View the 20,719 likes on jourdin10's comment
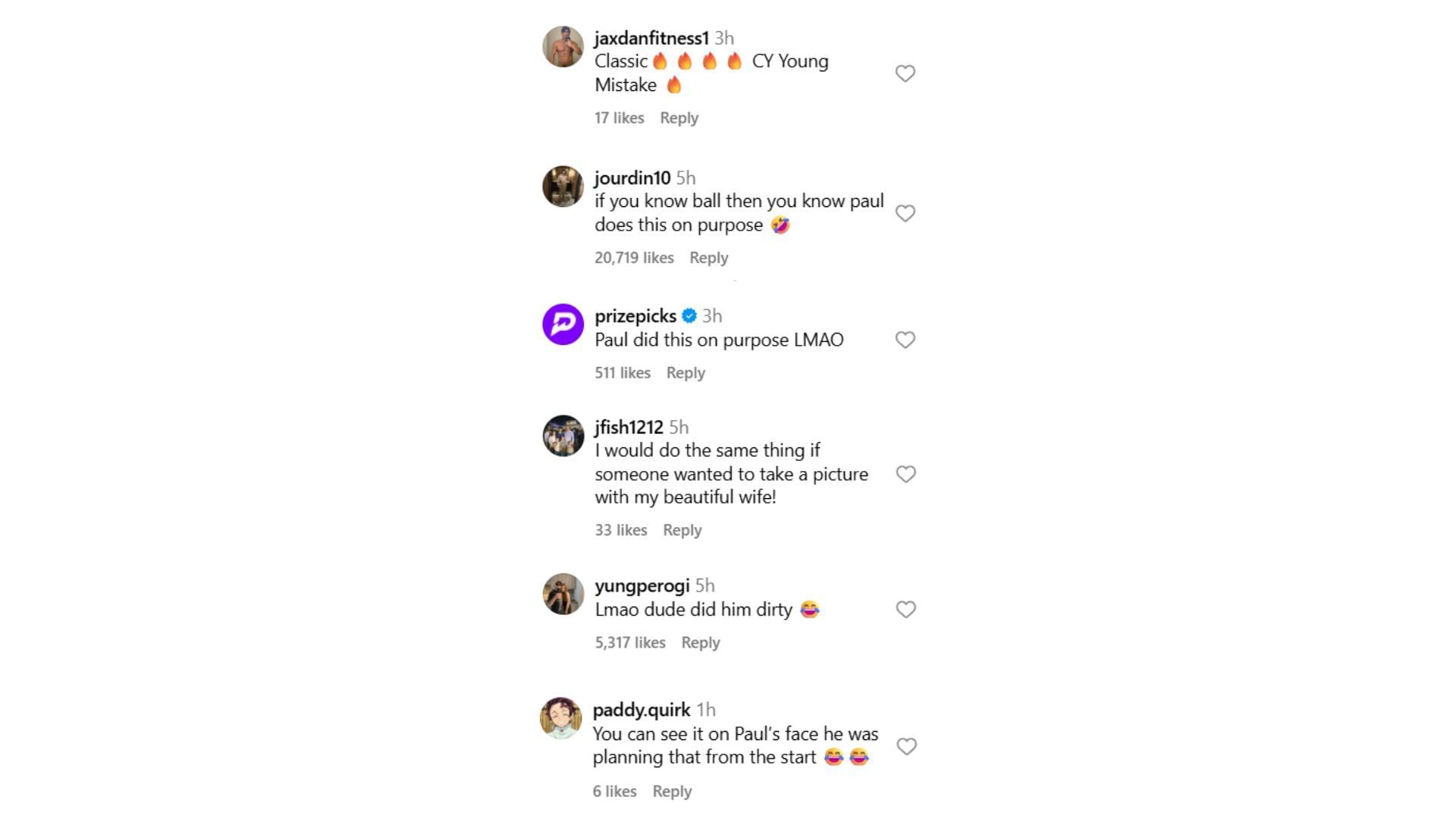 (634, 257)
